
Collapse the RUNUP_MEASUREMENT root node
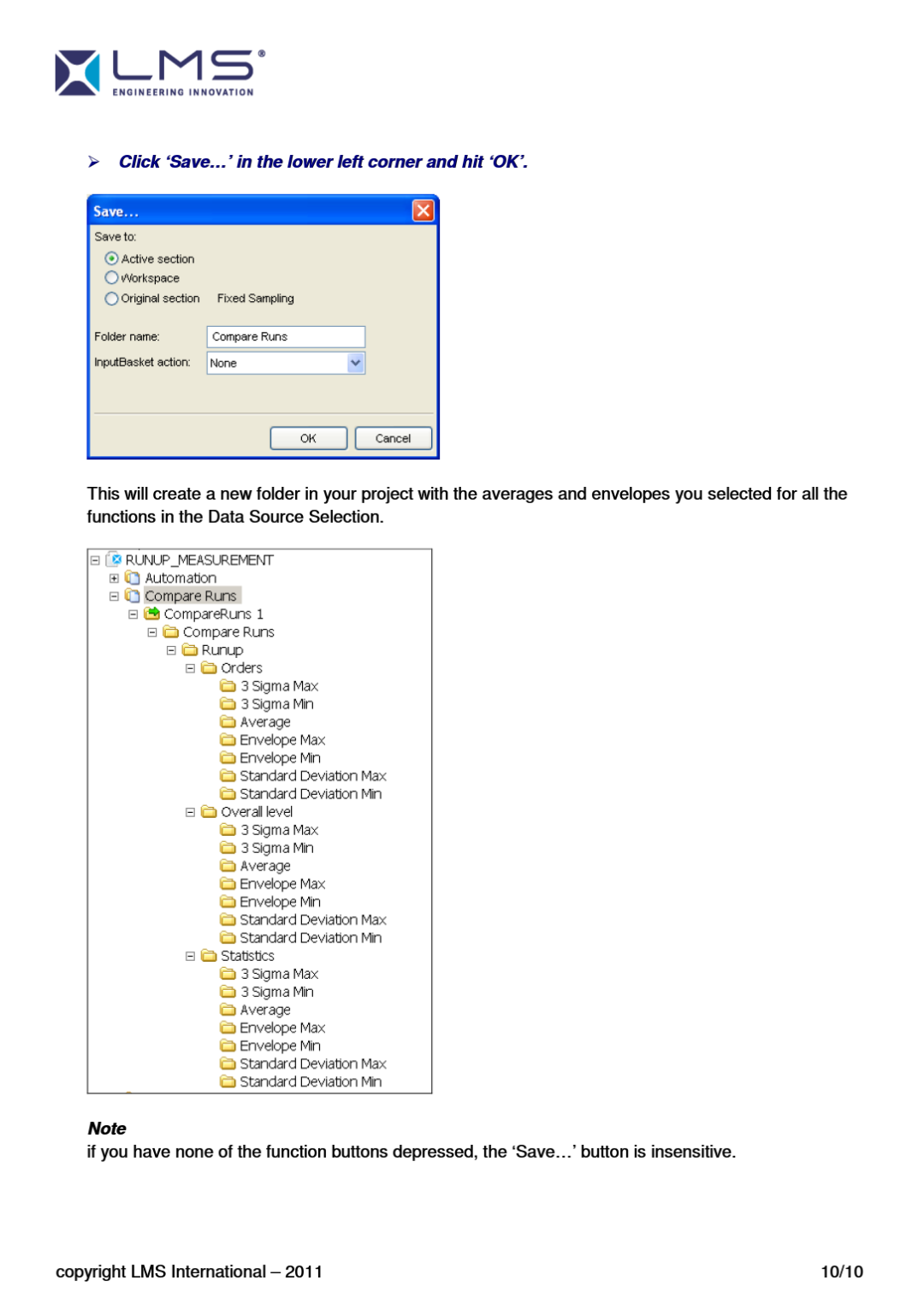click(95, 560)
